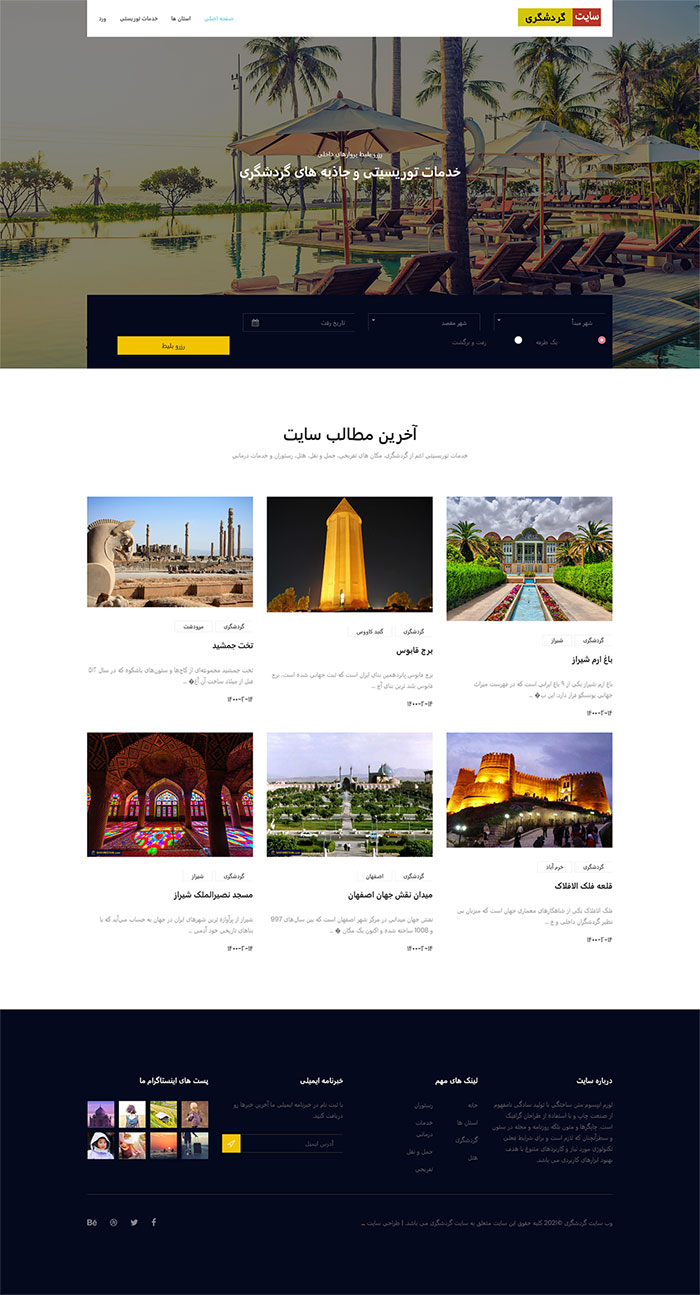Click the Behance icon in footer

tap(92, 1222)
